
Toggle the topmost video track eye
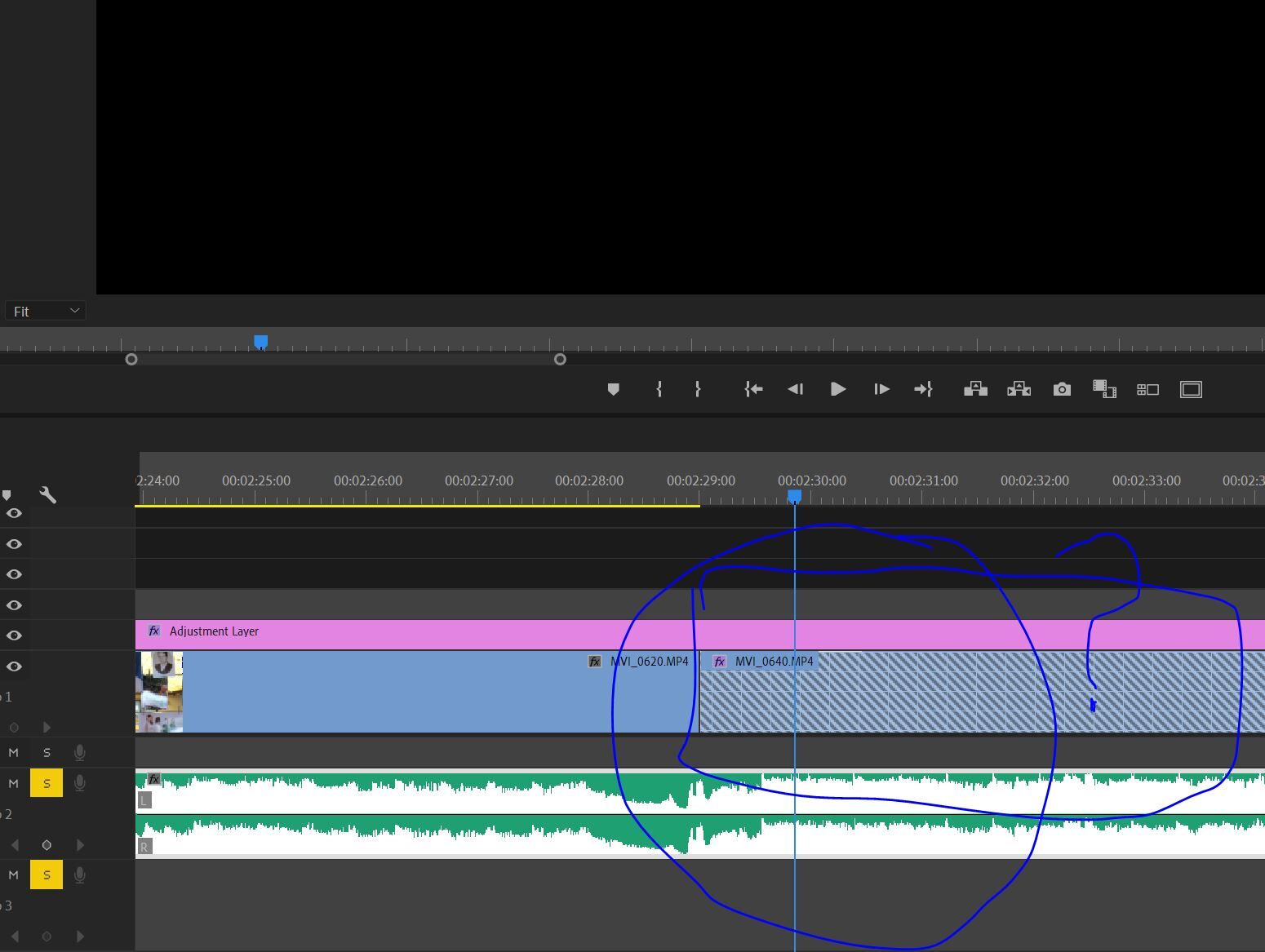click(x=14, y=513)
